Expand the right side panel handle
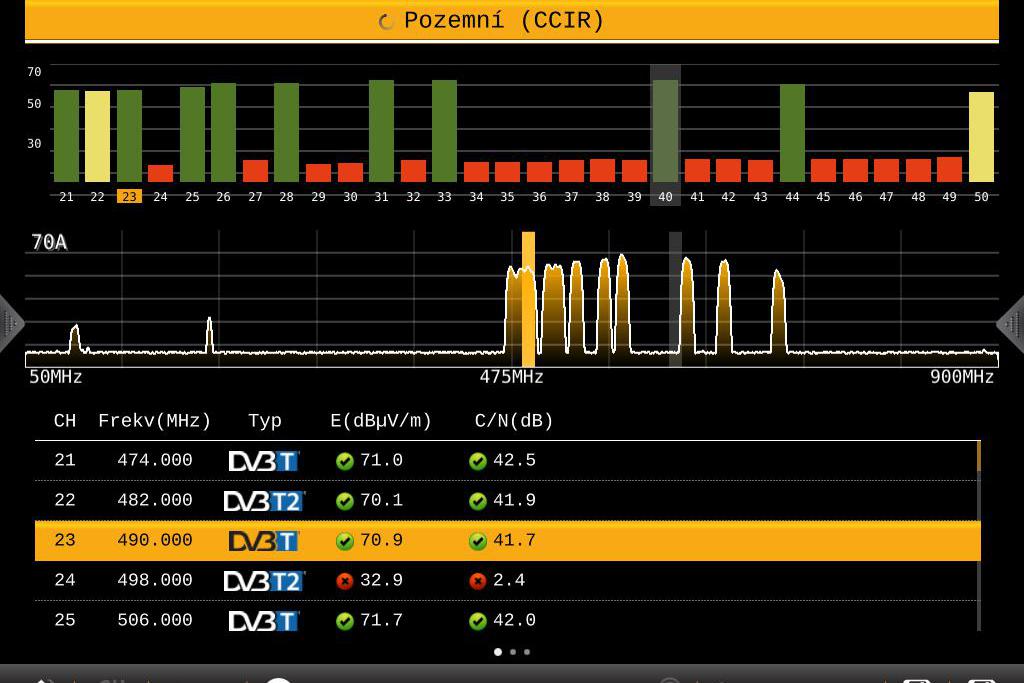The height and width of the screenshot is (683, 1024). (x=1013, y=323)
